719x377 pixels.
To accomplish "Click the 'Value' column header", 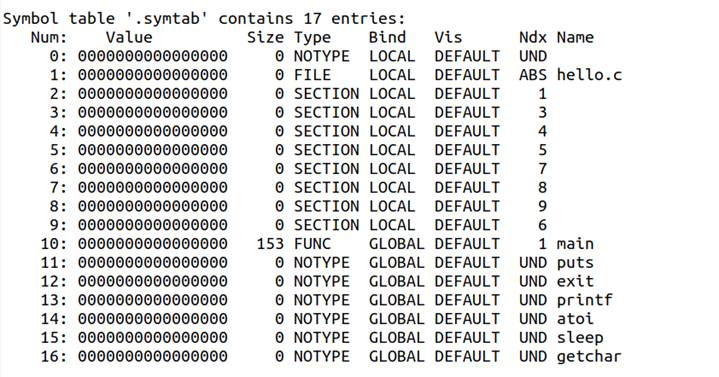I will [129, 37].
